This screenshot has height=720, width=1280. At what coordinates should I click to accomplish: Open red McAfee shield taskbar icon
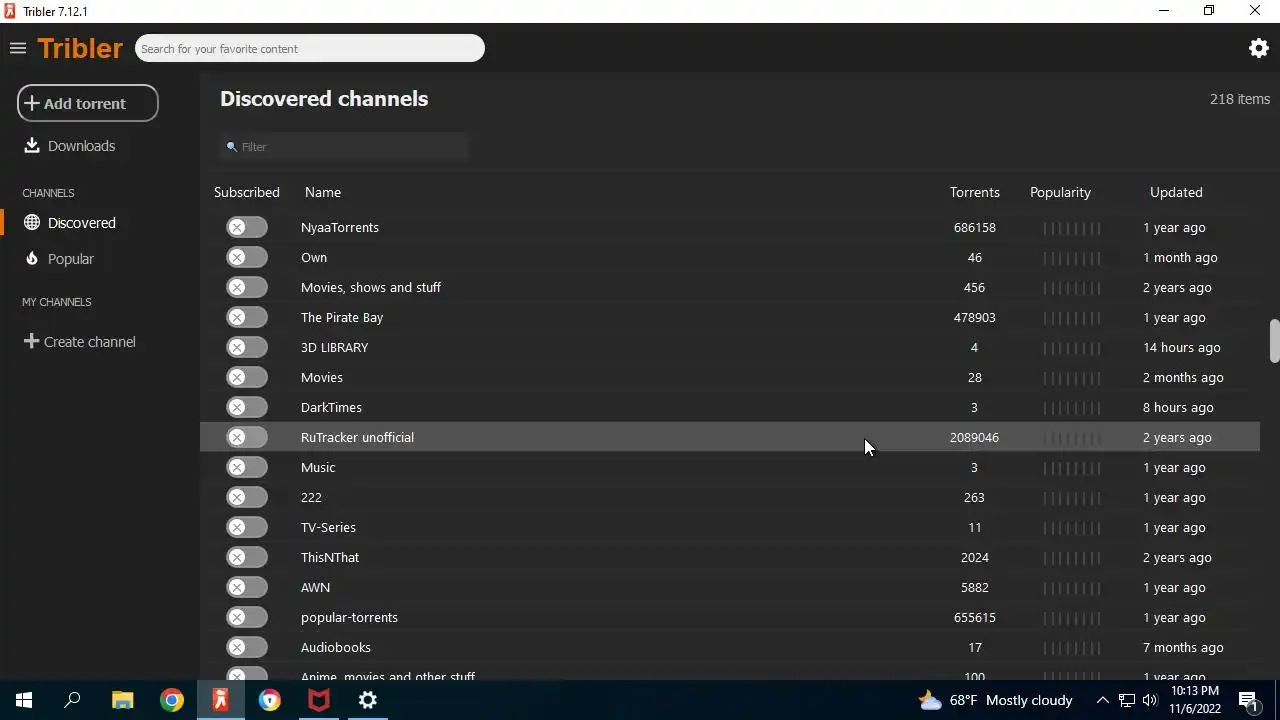(x=319, y=700)
